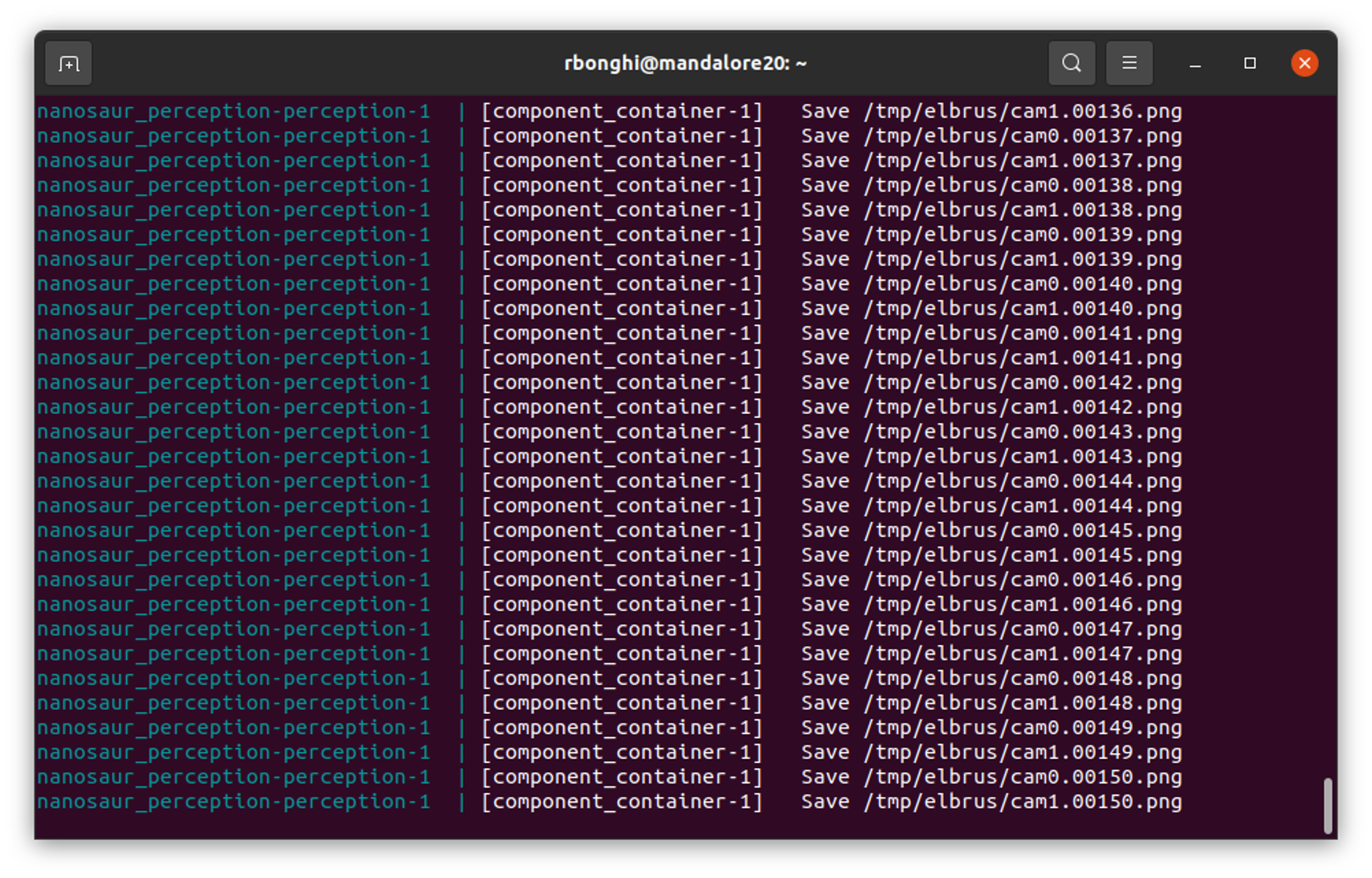1372x878 pixels.
Task: Click the path /tmp/elbrus/cam0.00149.png
Action: click(1022, 728)
